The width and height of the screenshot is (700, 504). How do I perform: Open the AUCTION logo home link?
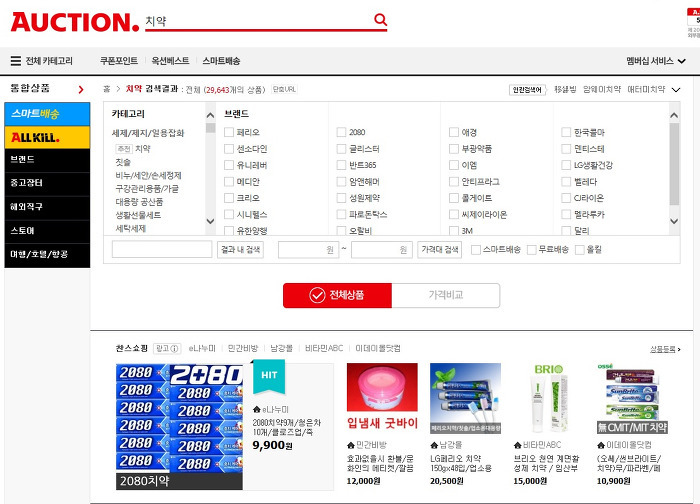75,22
